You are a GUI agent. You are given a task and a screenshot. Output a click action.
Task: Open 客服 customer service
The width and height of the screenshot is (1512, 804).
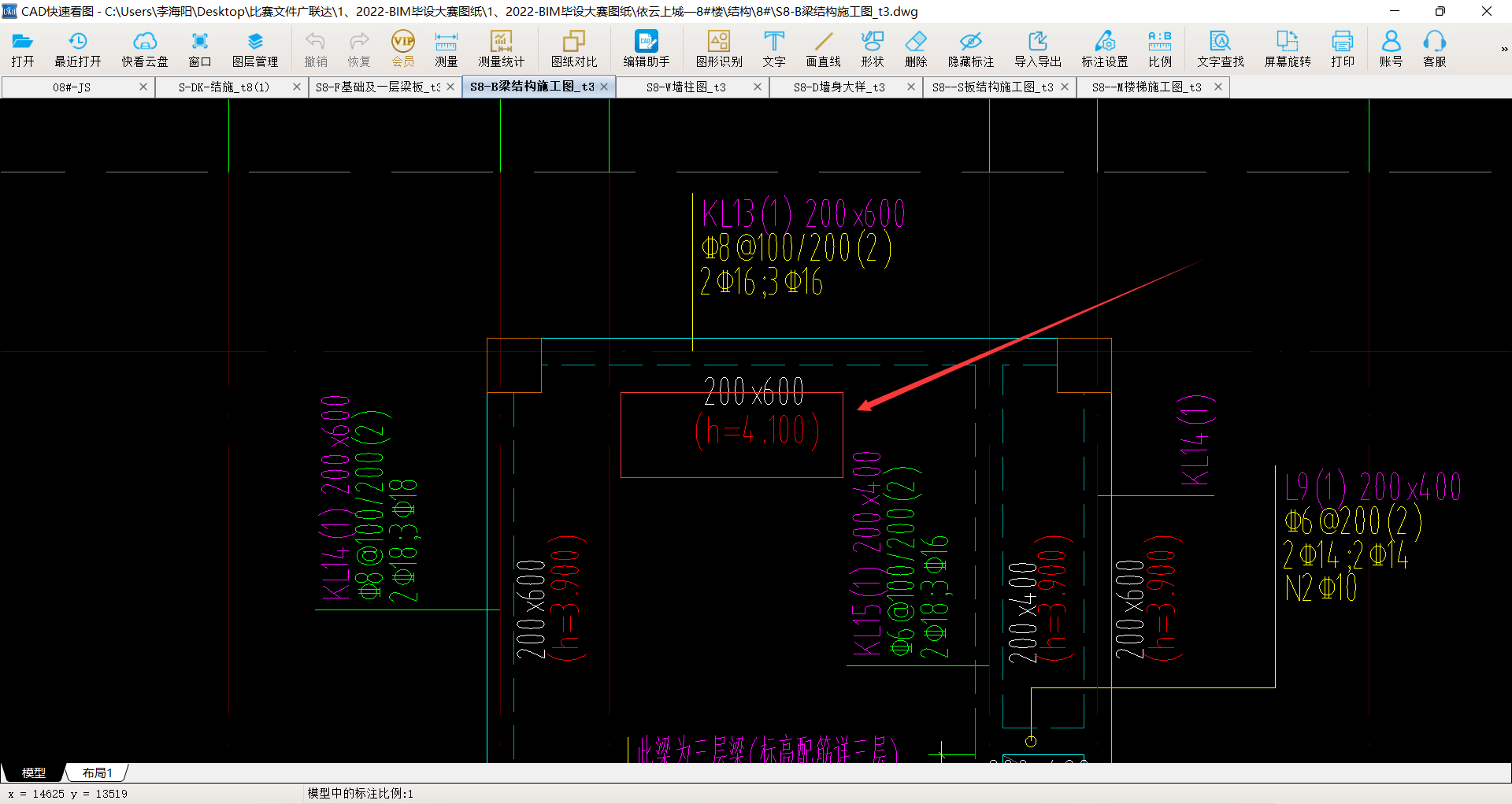(x=1435, y=49)
